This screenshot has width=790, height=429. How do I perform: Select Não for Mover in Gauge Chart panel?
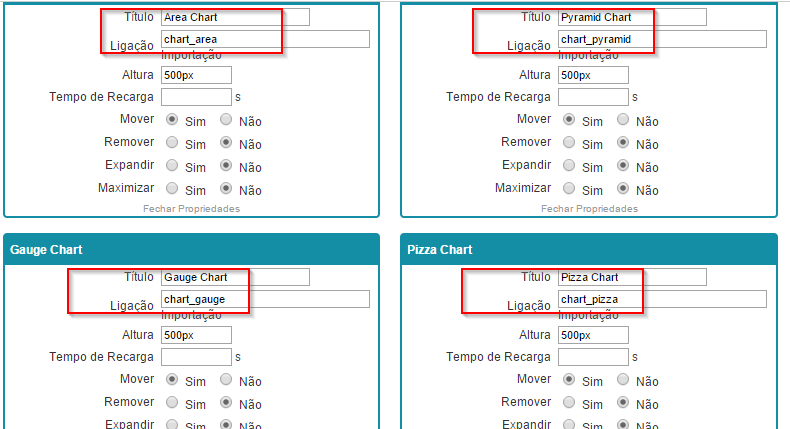tap(226, 380)
